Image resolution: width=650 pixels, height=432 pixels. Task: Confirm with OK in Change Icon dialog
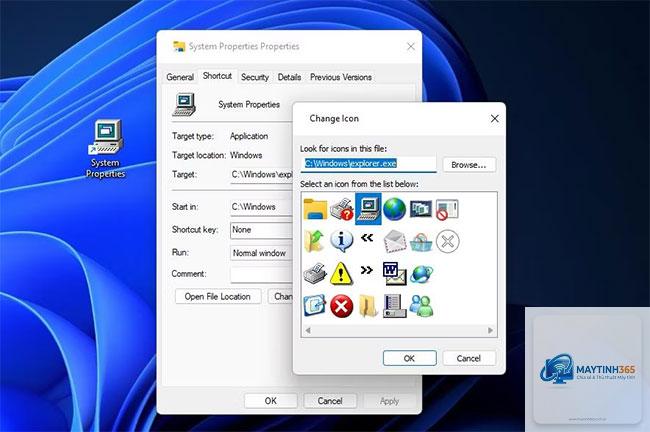410,358
